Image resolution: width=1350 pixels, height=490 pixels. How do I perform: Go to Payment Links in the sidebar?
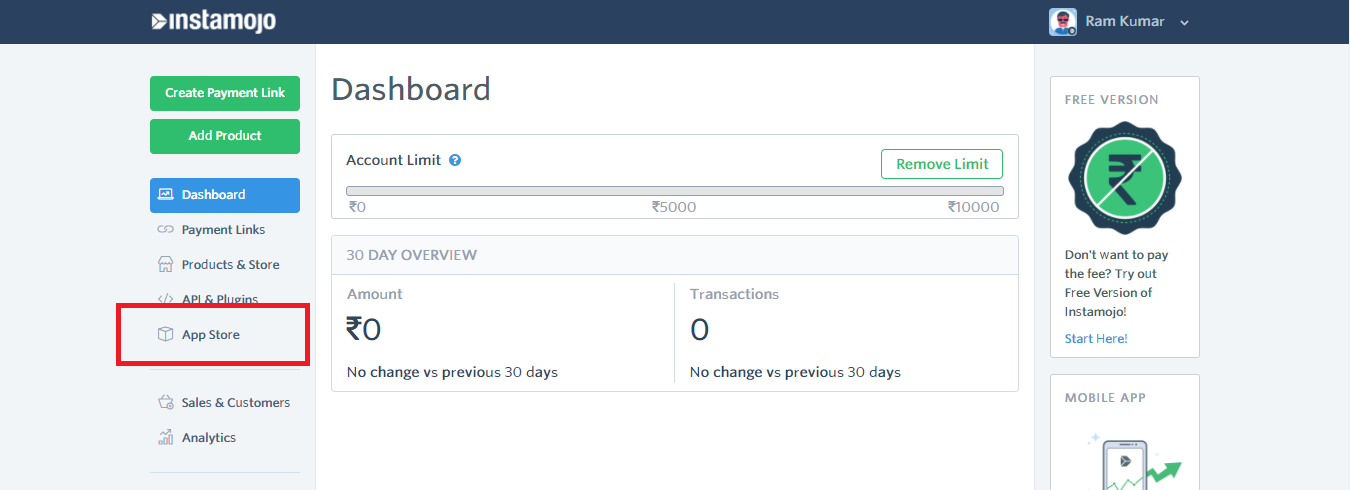[223, 230]
